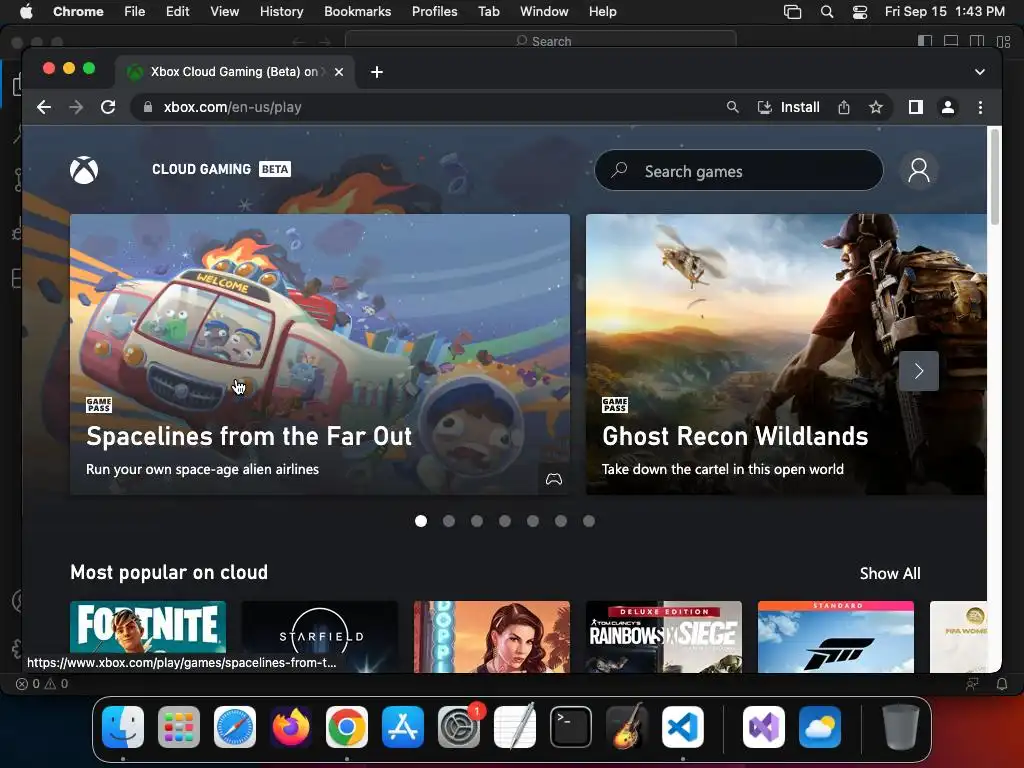Image resolution: width=1024 pixels, height=768 pixels.
Task: Open the Fortnite game thumbnail
Action: point(148,637)
